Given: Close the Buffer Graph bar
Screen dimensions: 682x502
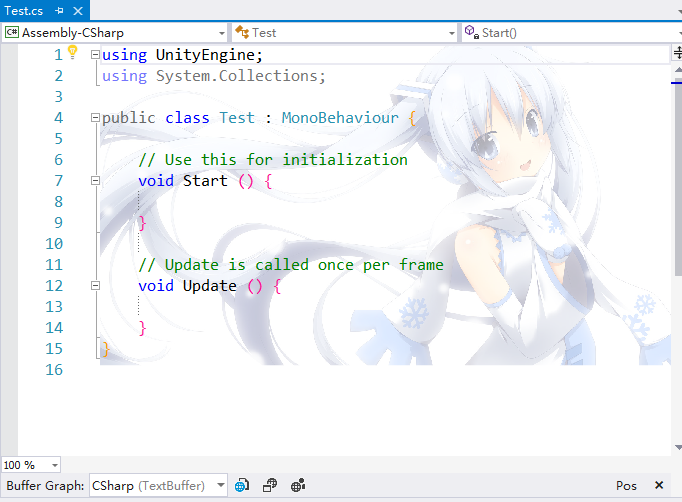Looking at the screenshot, I should tap(659, 485).
